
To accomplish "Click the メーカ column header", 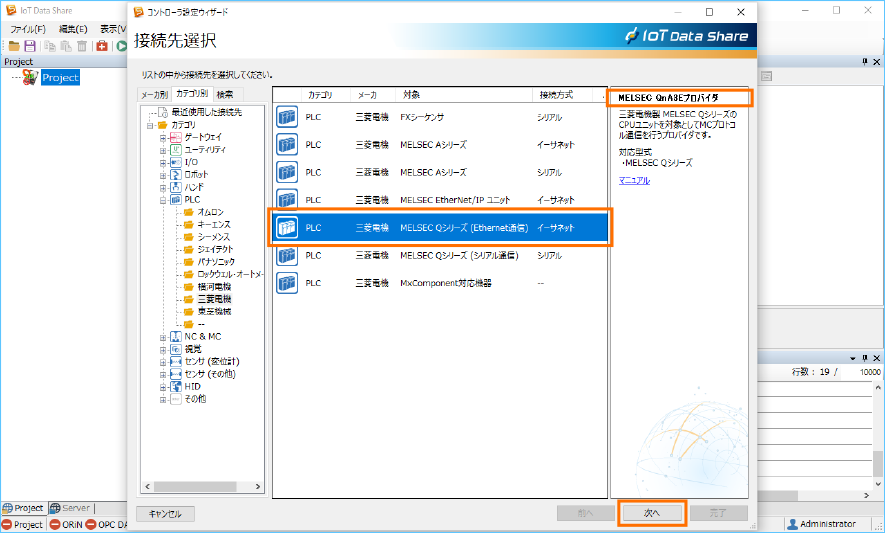I will coord(373,95).
